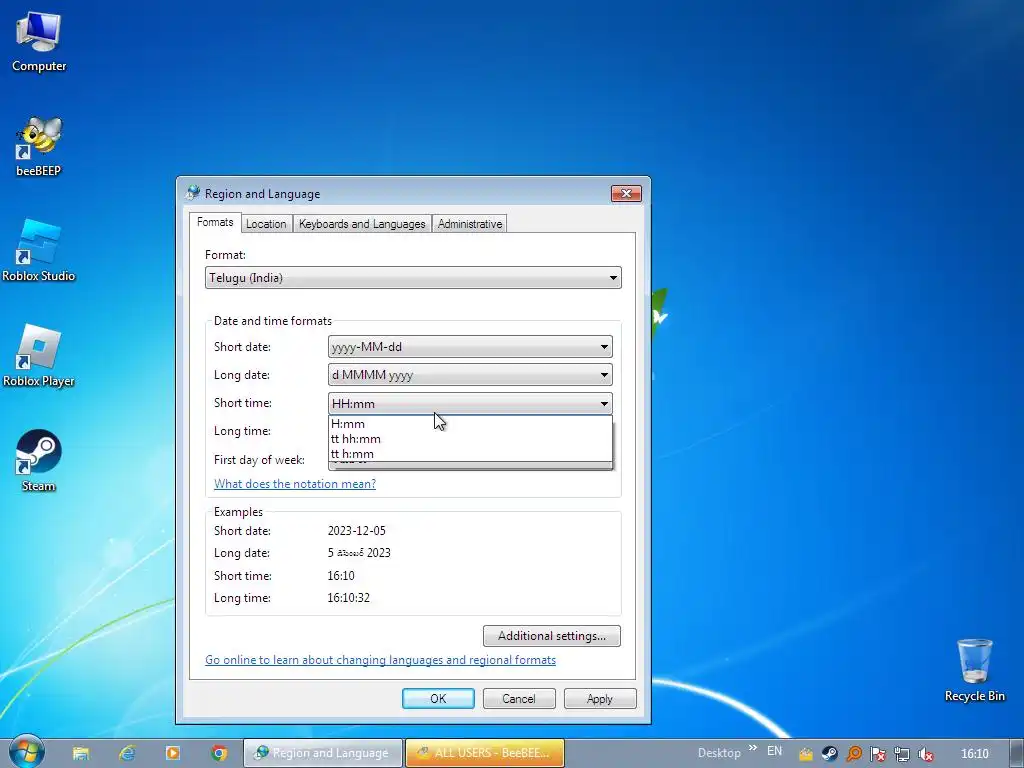Open the go online regional formats link
Viewport: 1024px width, 768px height.
coord(380,660)
